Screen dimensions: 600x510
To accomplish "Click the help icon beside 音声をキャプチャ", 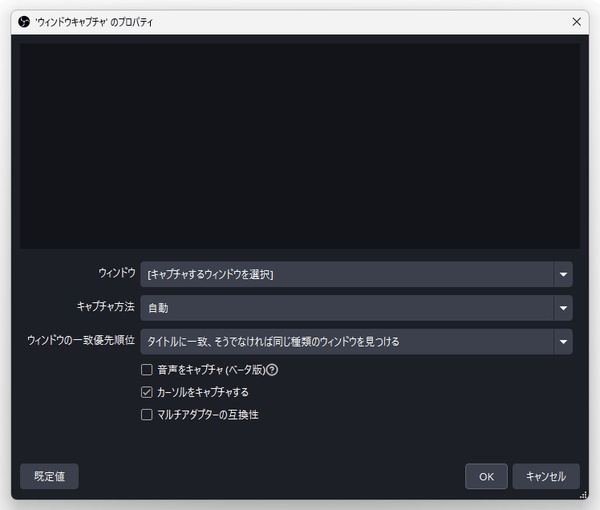I will click(271, 370).
